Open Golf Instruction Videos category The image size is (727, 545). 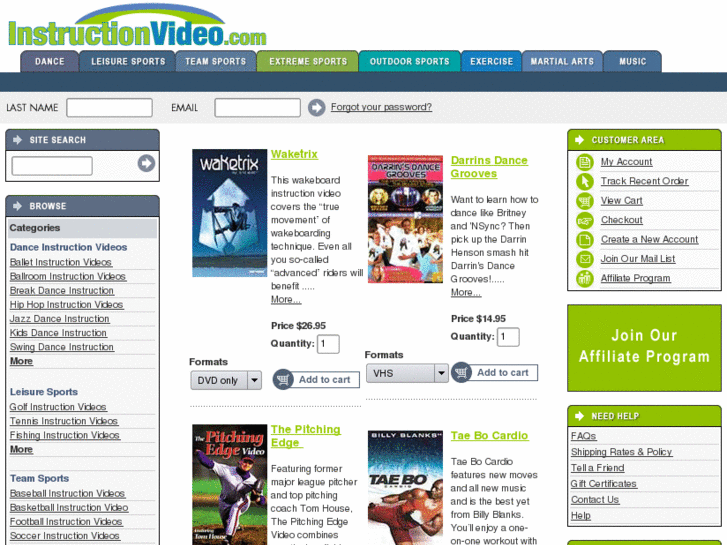tap(58, 407)
